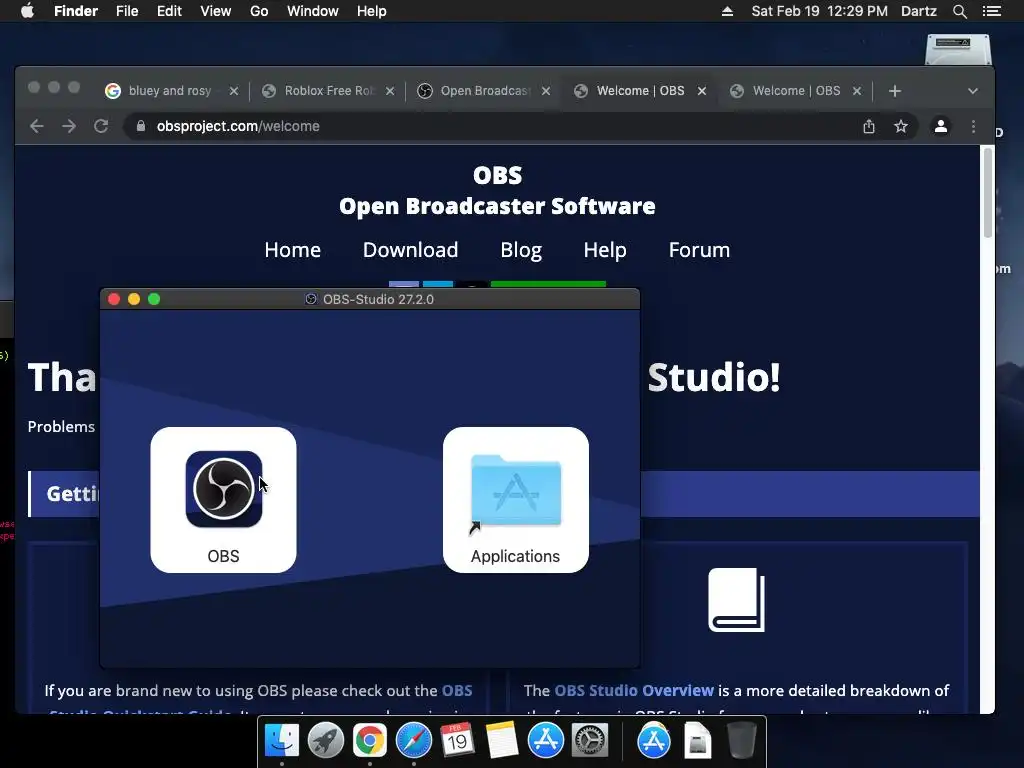
Task: Bookmark this page with the star icon
Action: 901,126
